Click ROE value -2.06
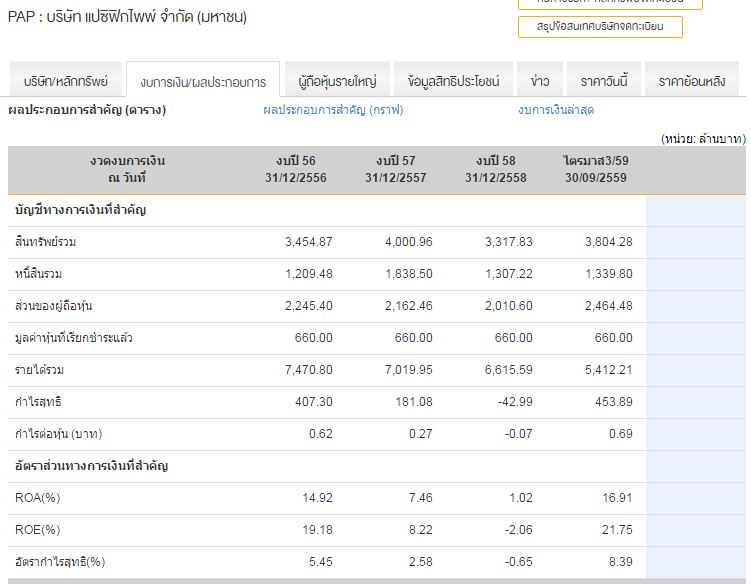The image size is (751, 584). [x=519, y=530]
